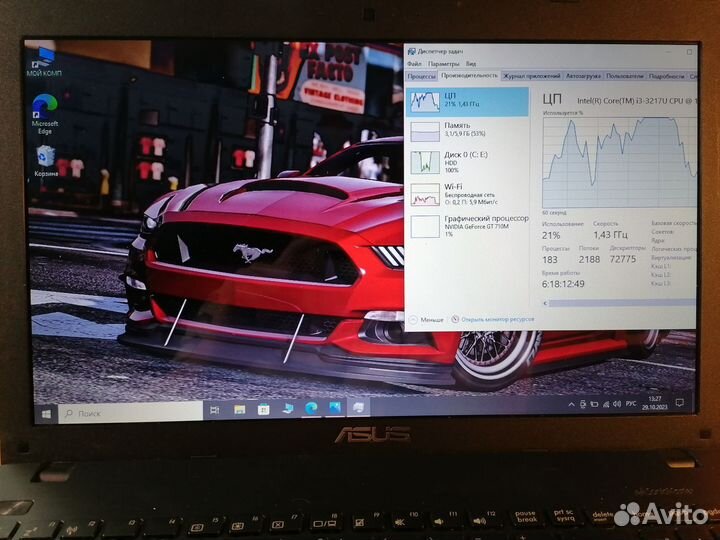Open File Explorer from the taskbar
This screenshot has width=720, height=540.
click(x=239, y=410)
